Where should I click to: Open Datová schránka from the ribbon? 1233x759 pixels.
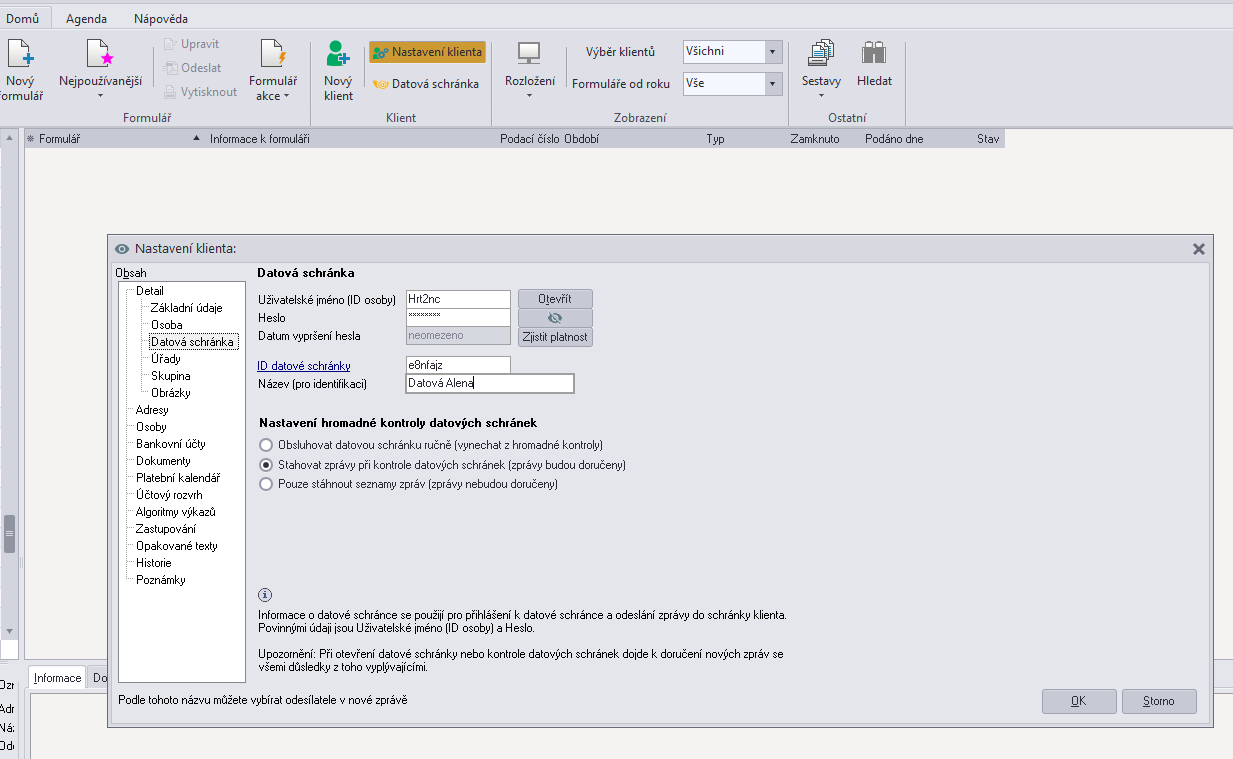pos(426,84)
